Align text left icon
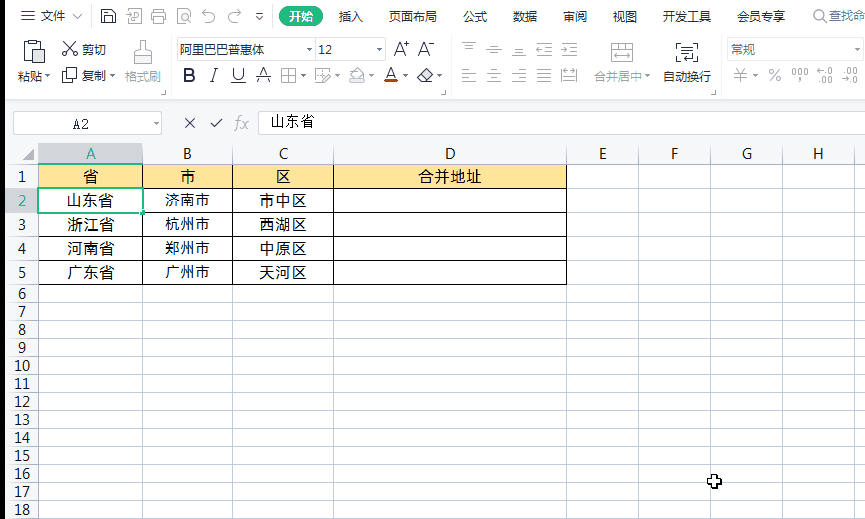The width and height of the screenshot is (865, 519). (469, 75)
